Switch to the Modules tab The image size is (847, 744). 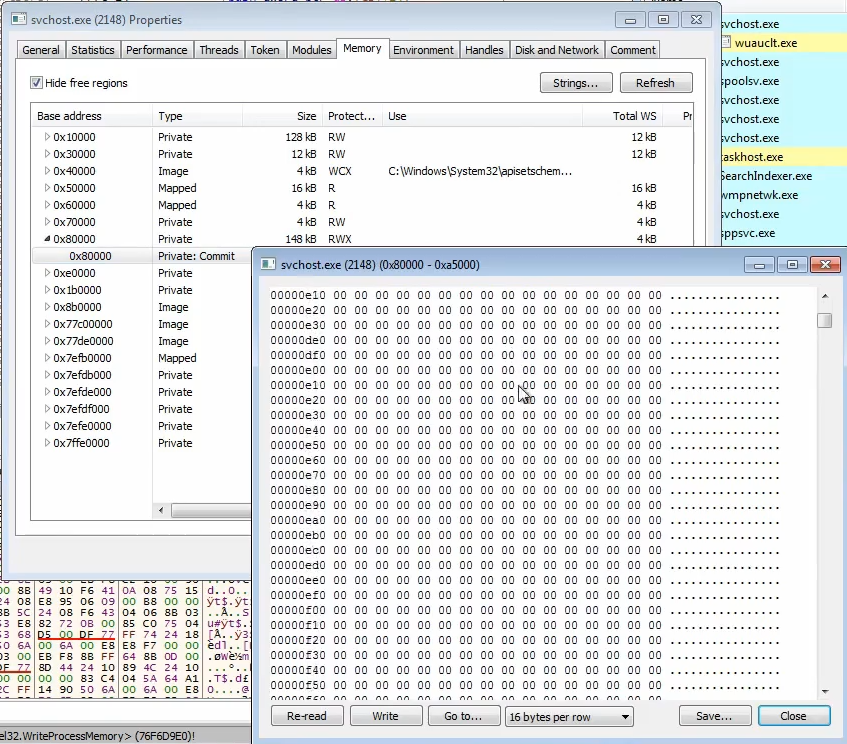point(311,50)
